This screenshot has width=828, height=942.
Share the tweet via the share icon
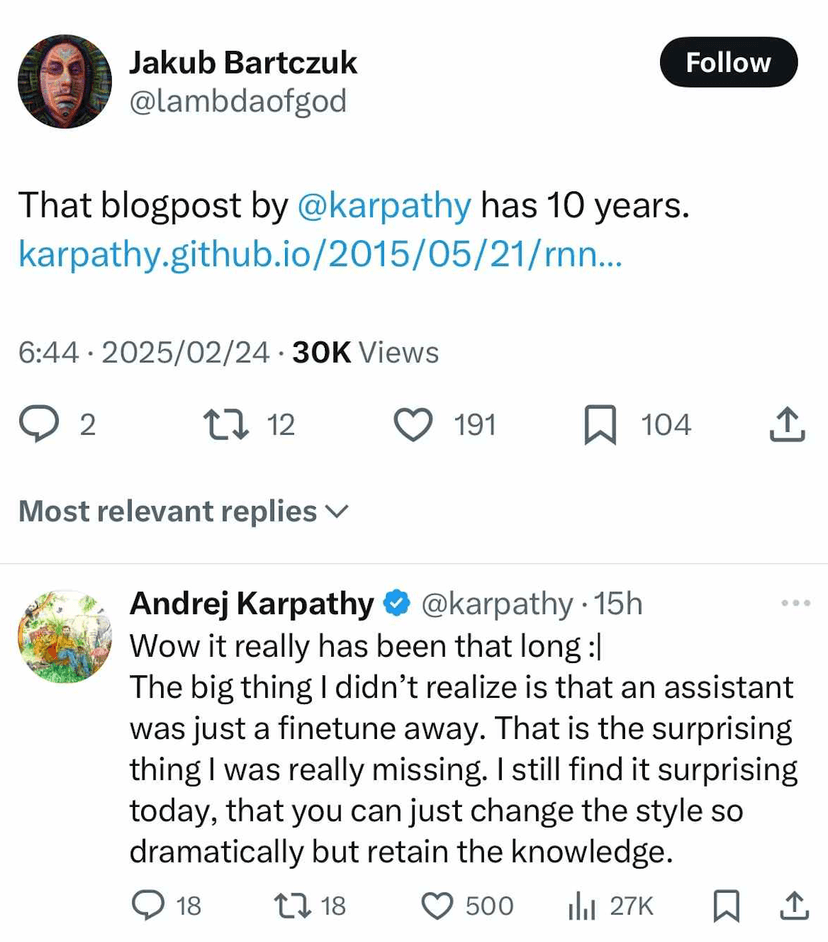786,424
